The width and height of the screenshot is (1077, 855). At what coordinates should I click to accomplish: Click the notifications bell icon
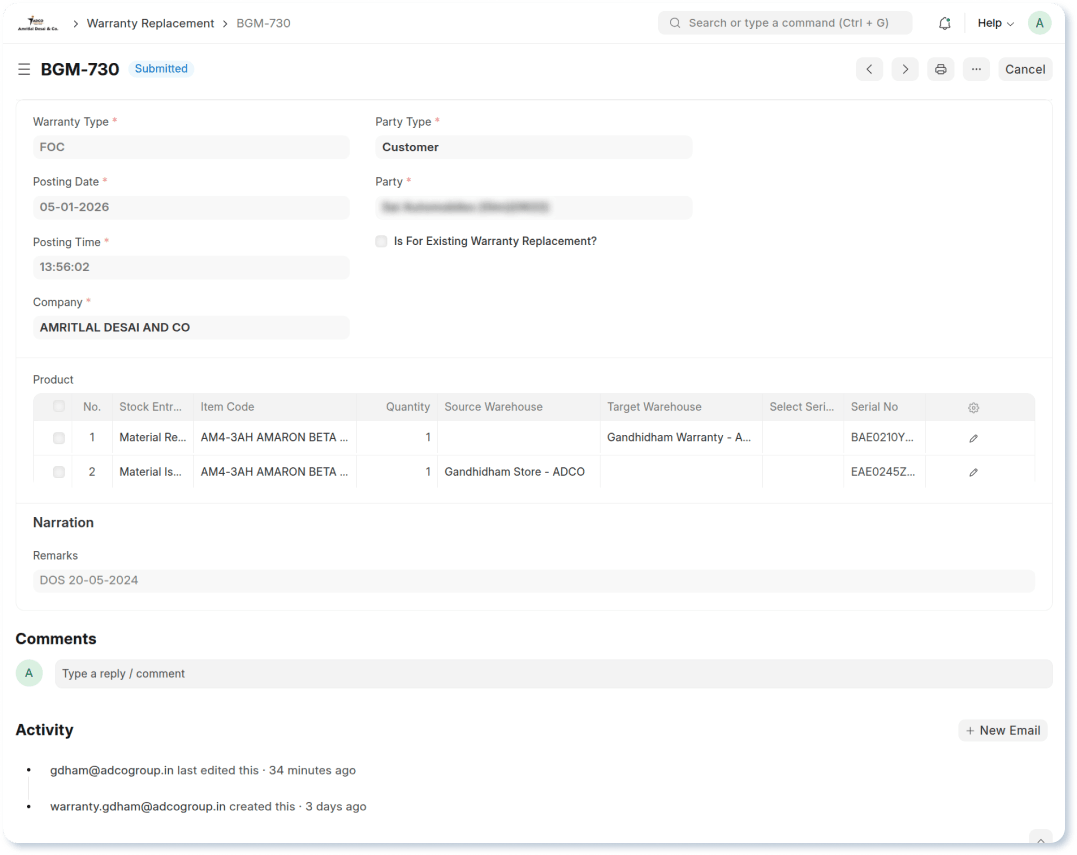click(944, 22)
